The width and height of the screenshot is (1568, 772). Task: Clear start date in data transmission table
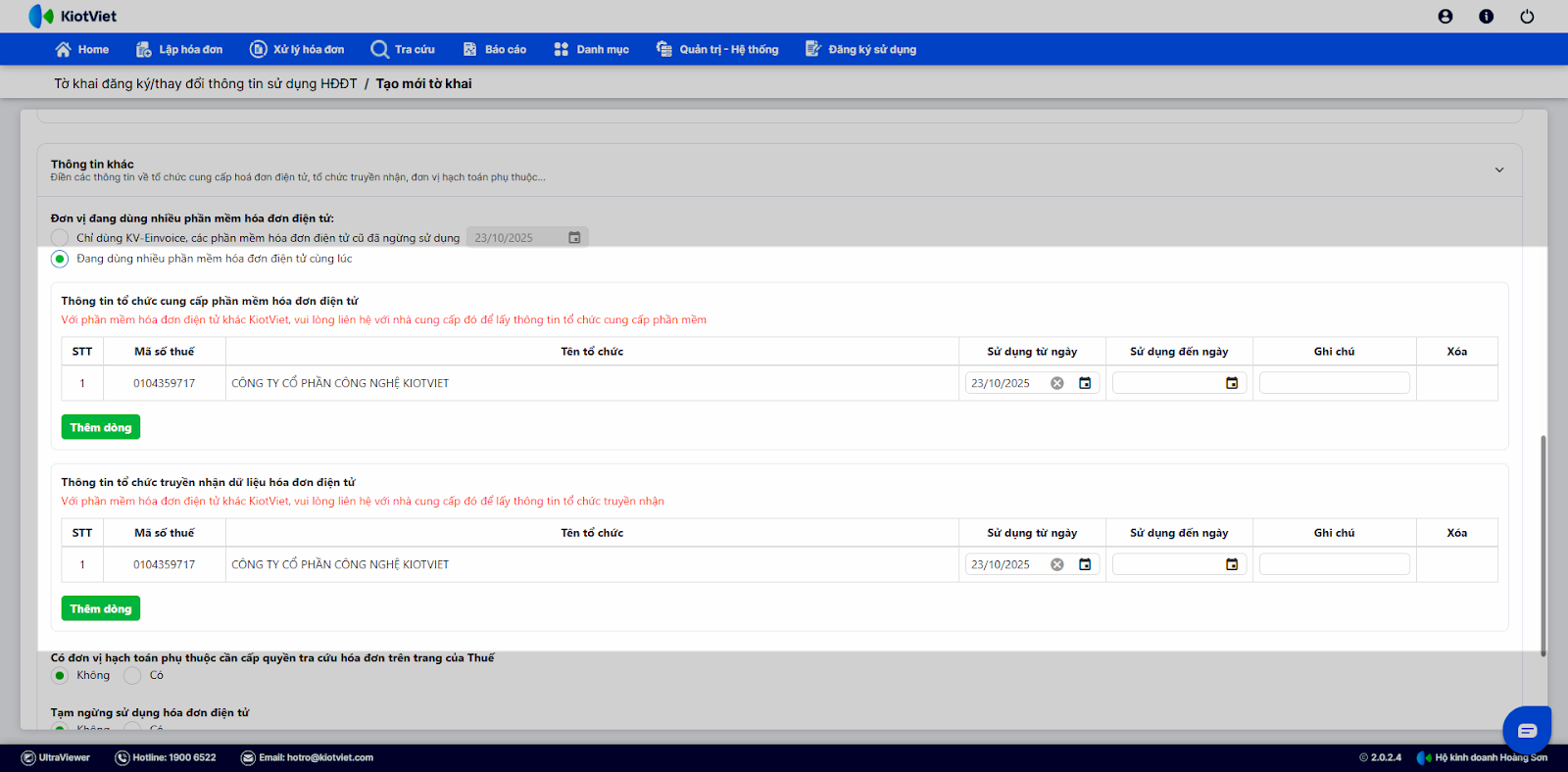[x=1057, y=564]
